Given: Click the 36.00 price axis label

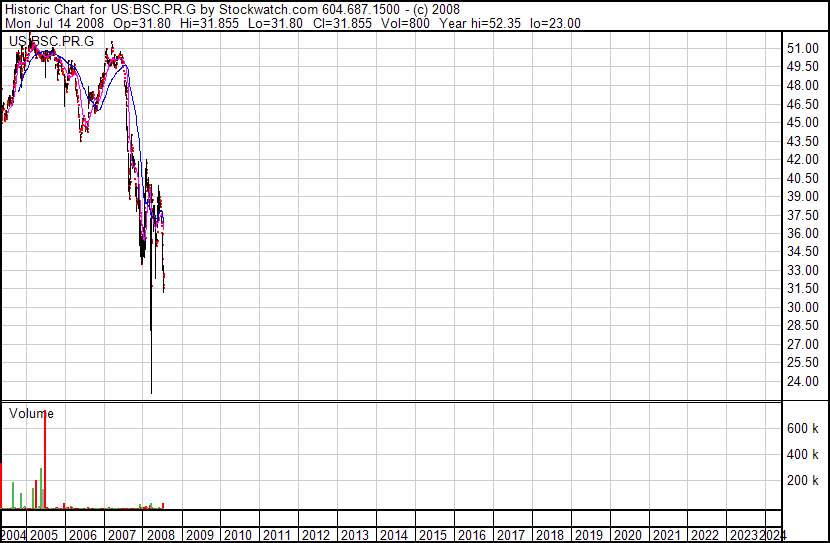Looking at the screenshot, I should point(803,233).
